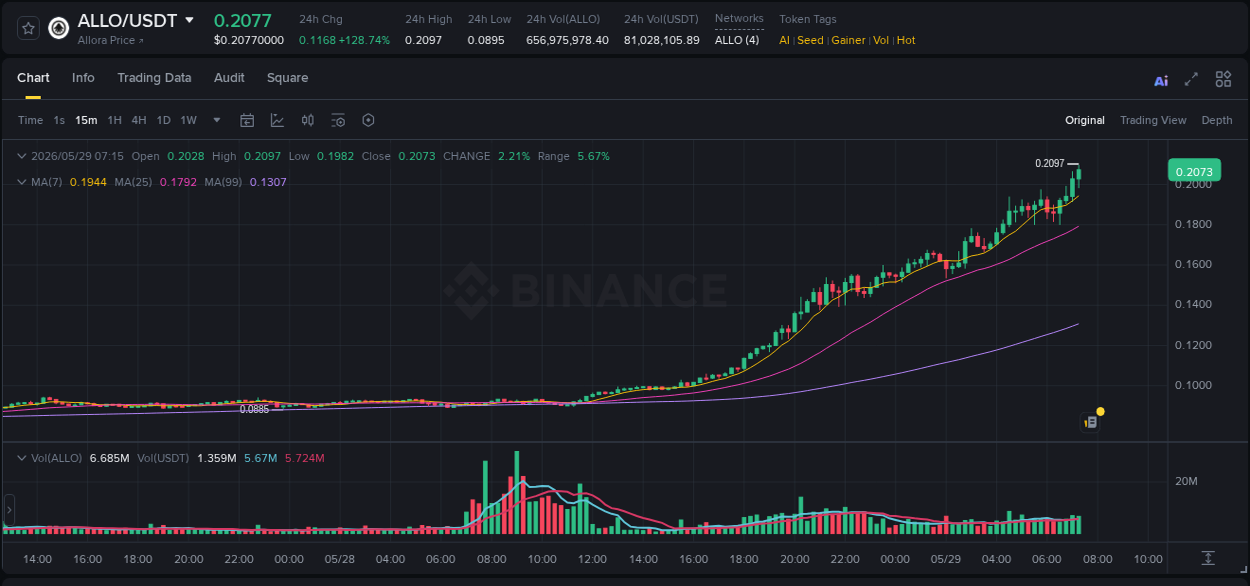Collapse the MA indicator legend chevron
The width and height of the screenshot is (1250, 586).
click(22, 182)
